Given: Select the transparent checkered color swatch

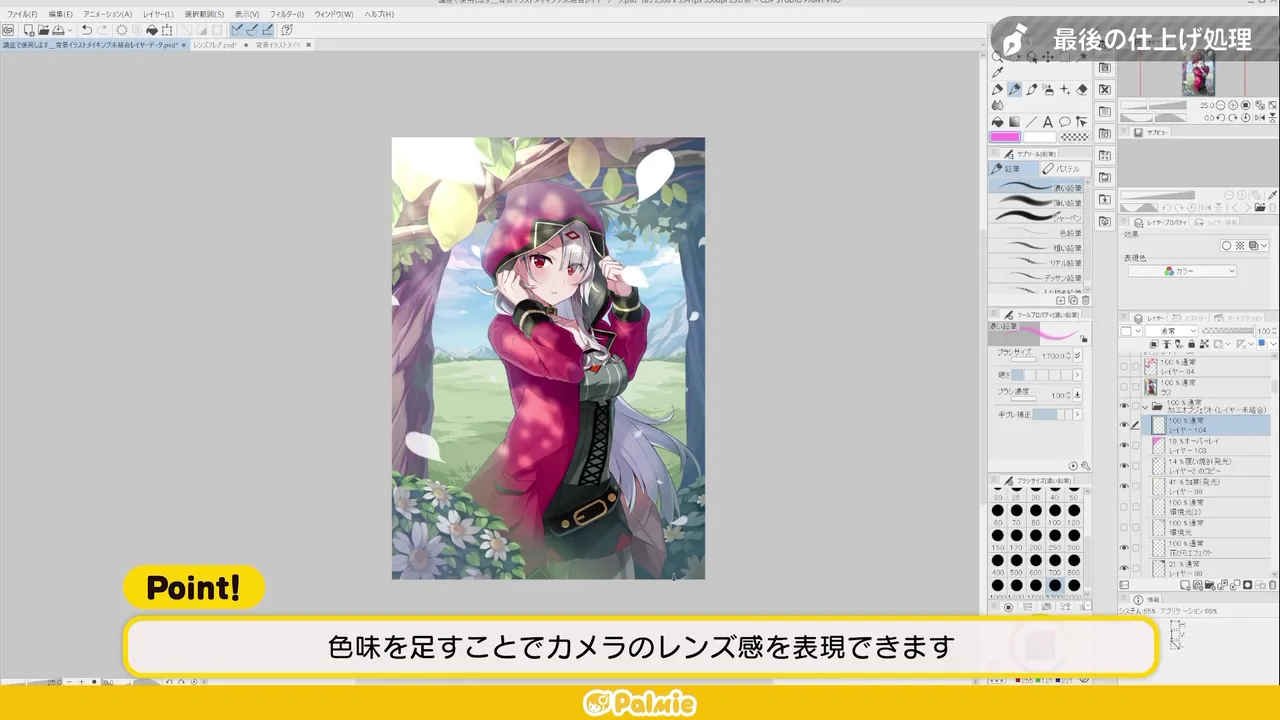Looking at the screenshot, I should (1075, 137).
